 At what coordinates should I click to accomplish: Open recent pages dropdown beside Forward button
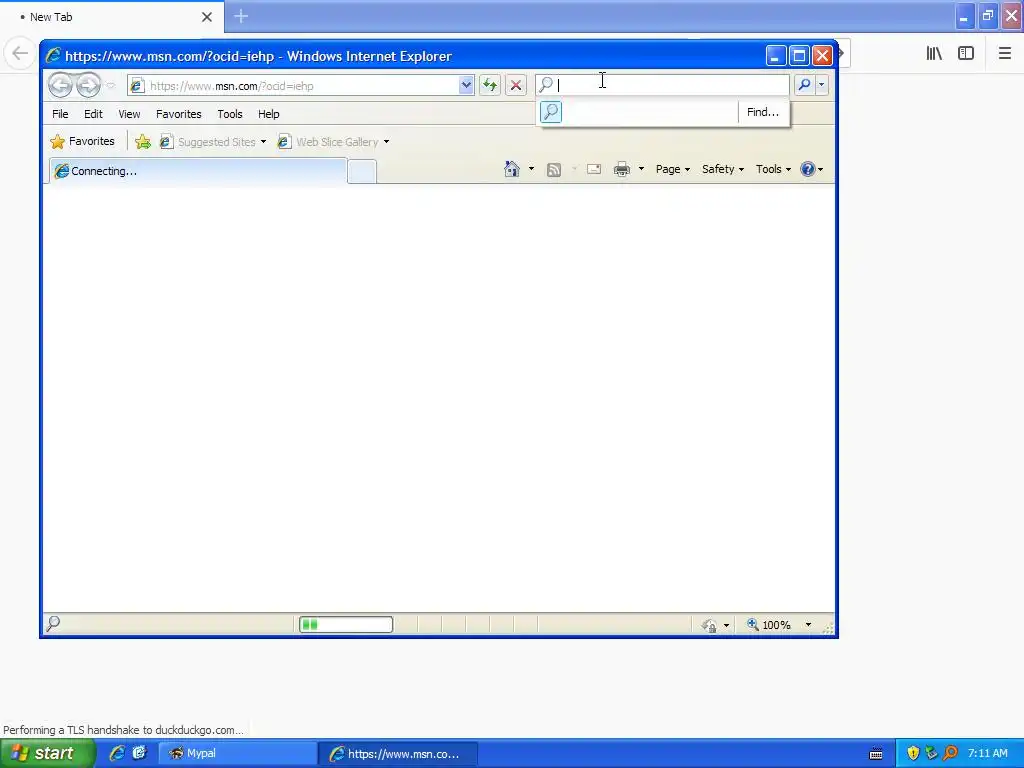pyautogui.click(x=110, y=86)
